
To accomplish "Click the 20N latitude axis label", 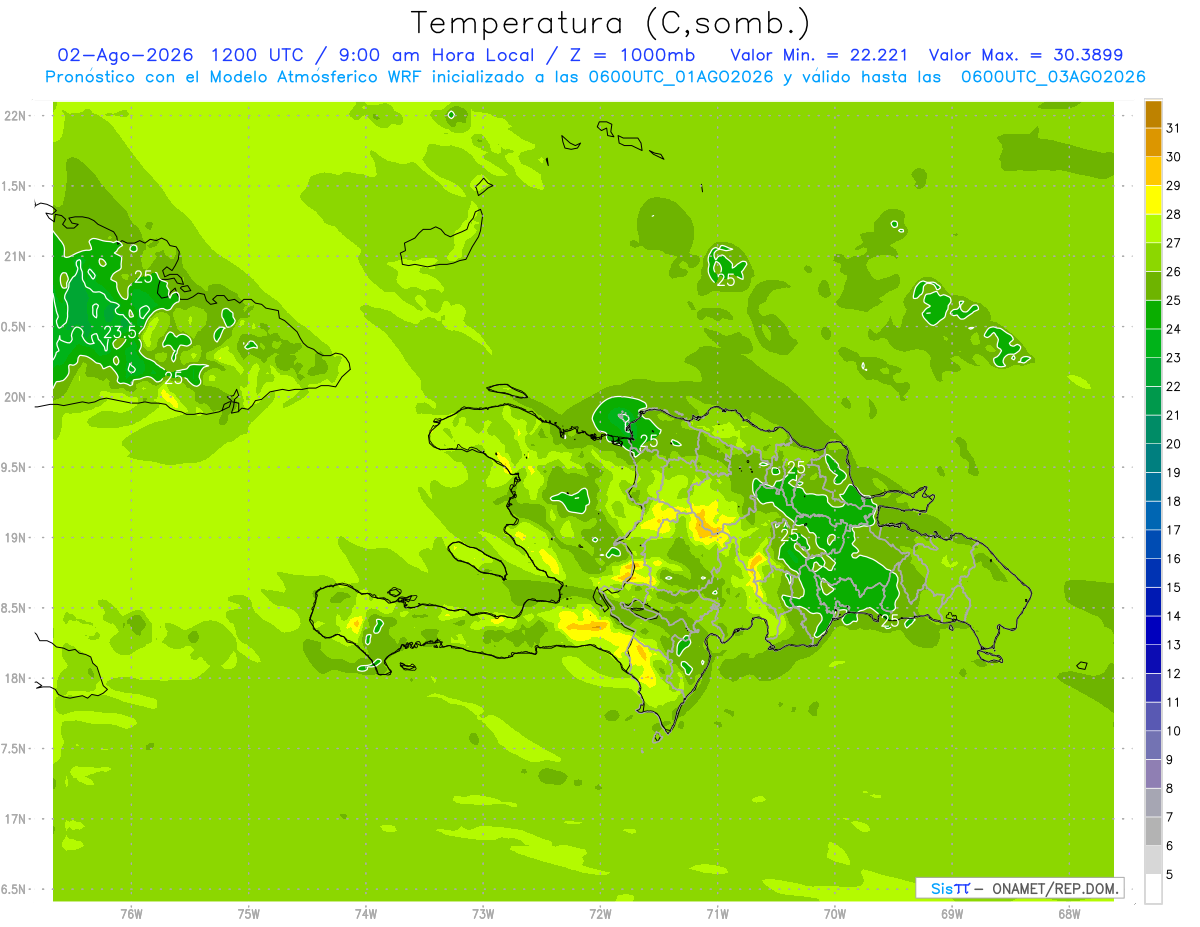I will (x=15, y=397).
